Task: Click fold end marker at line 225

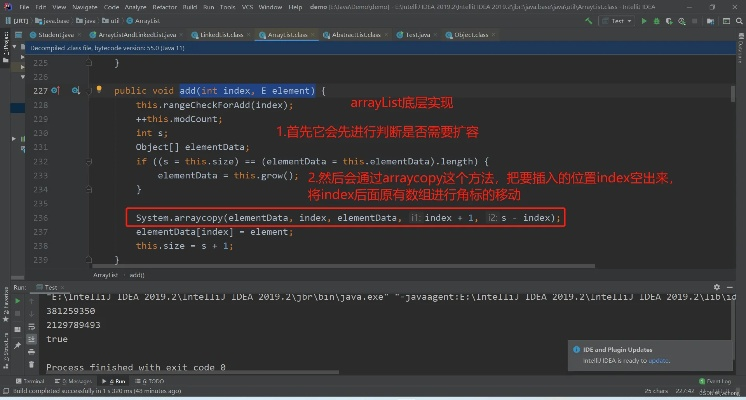Action: point(89,63)
